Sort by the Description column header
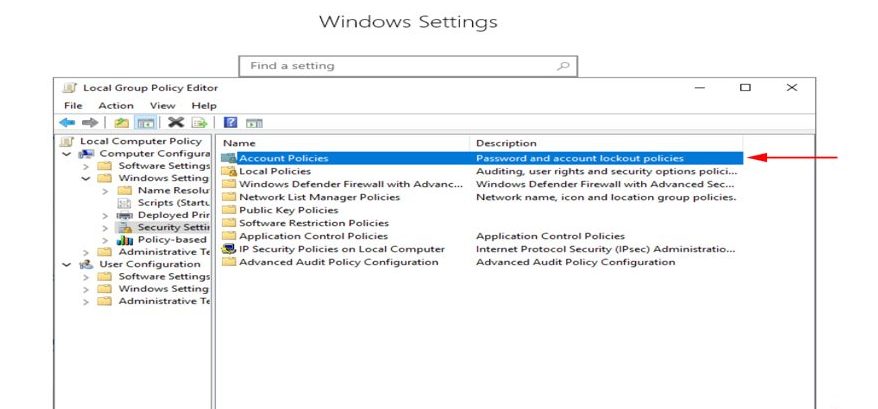 [x=606, y=143]
